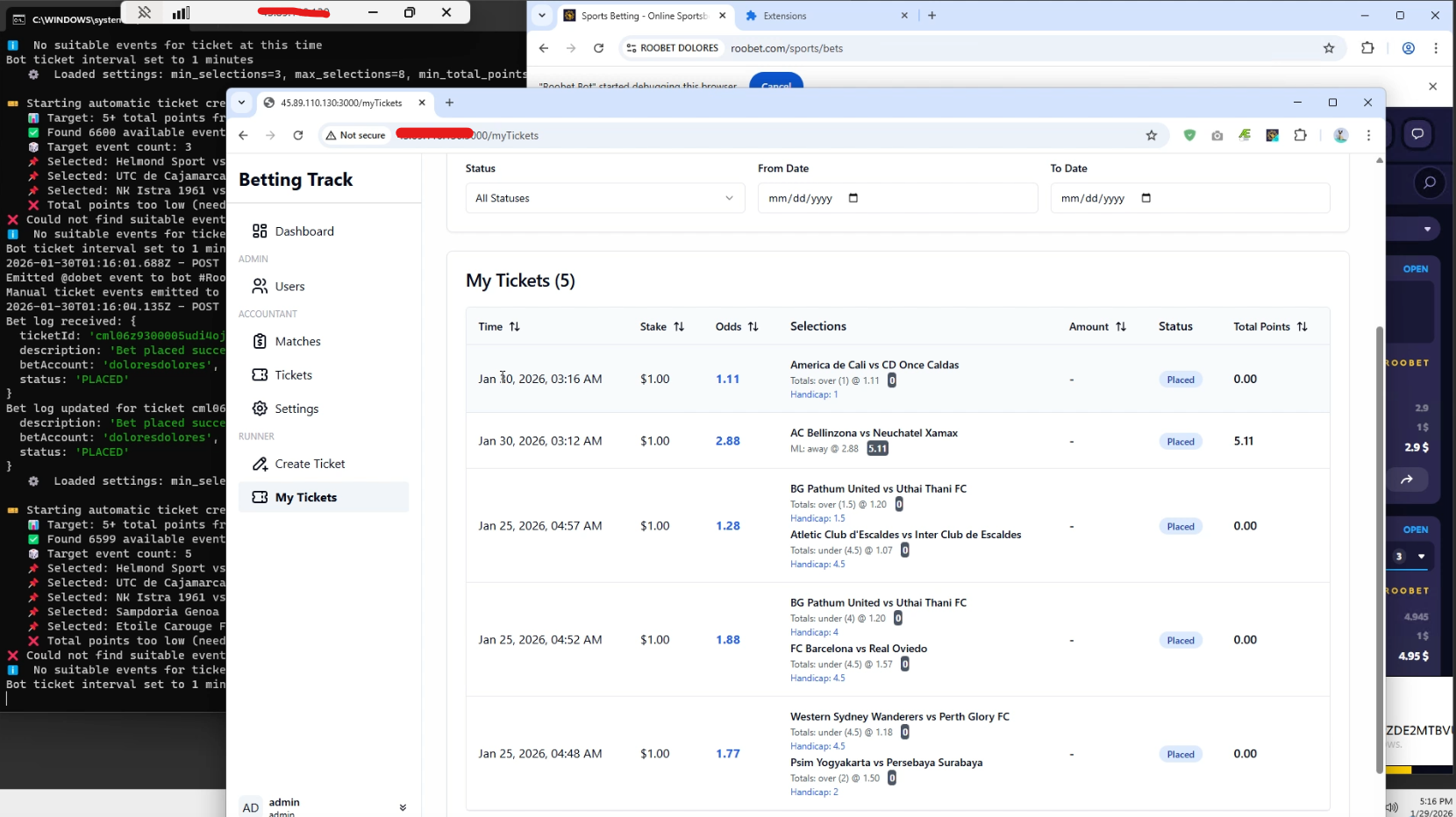Select the My Tickets menu item

pyautogui.click(x=324, y=497)
